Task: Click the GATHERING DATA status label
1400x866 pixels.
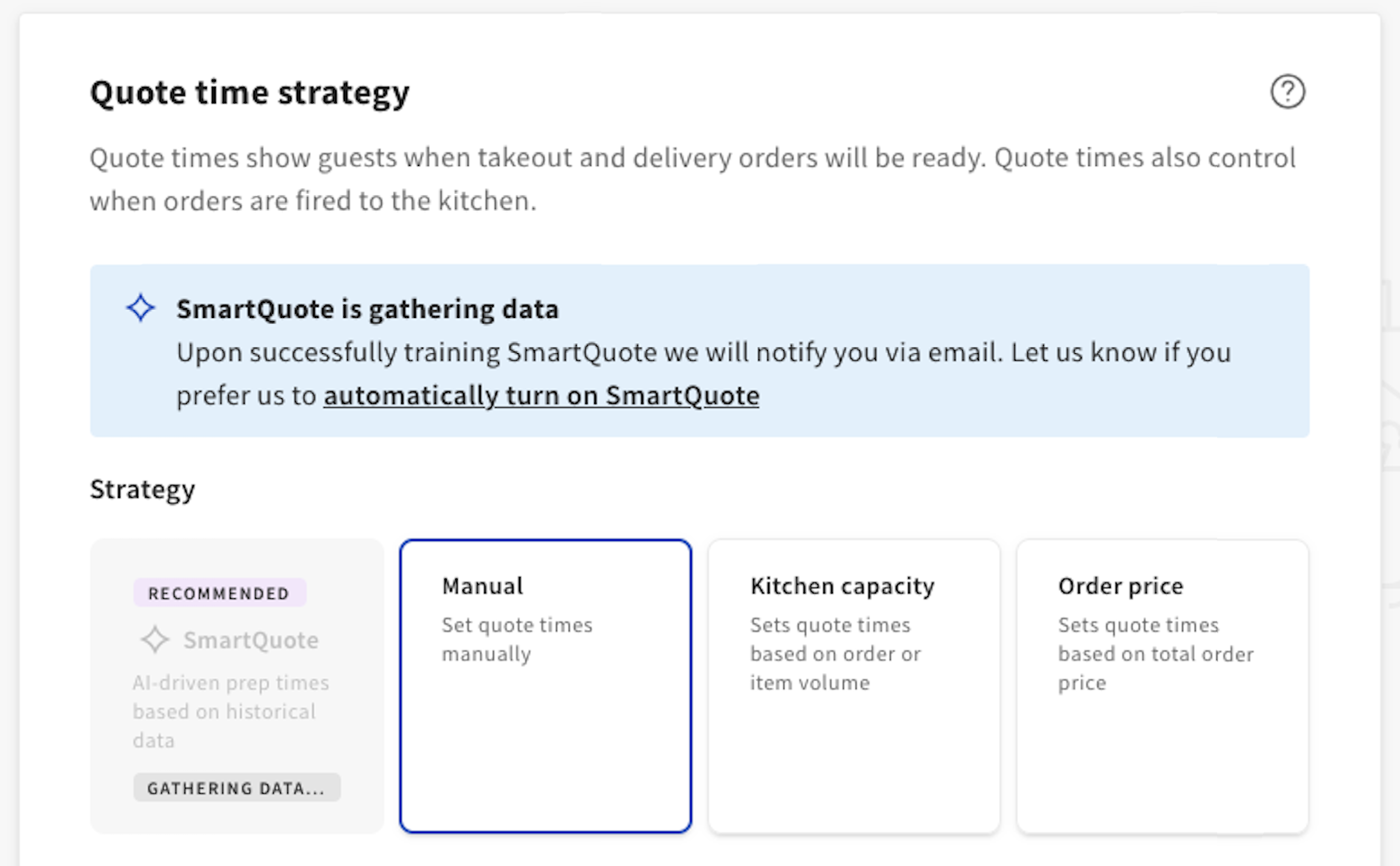Action: coord(236,787)
